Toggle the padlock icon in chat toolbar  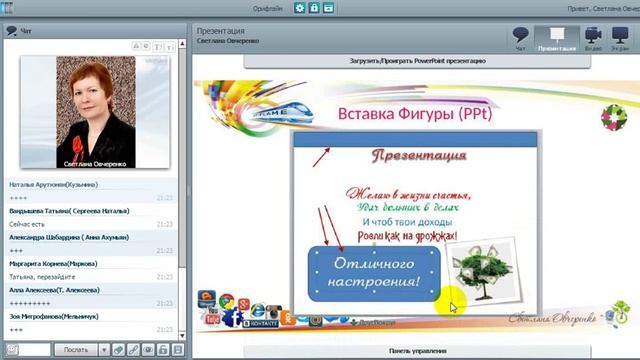tap(163, 350)
